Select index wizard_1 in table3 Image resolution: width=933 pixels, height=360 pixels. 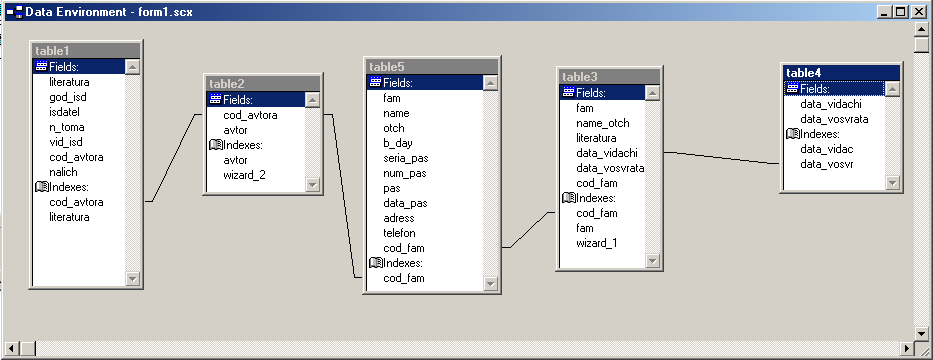click(596, 243)
